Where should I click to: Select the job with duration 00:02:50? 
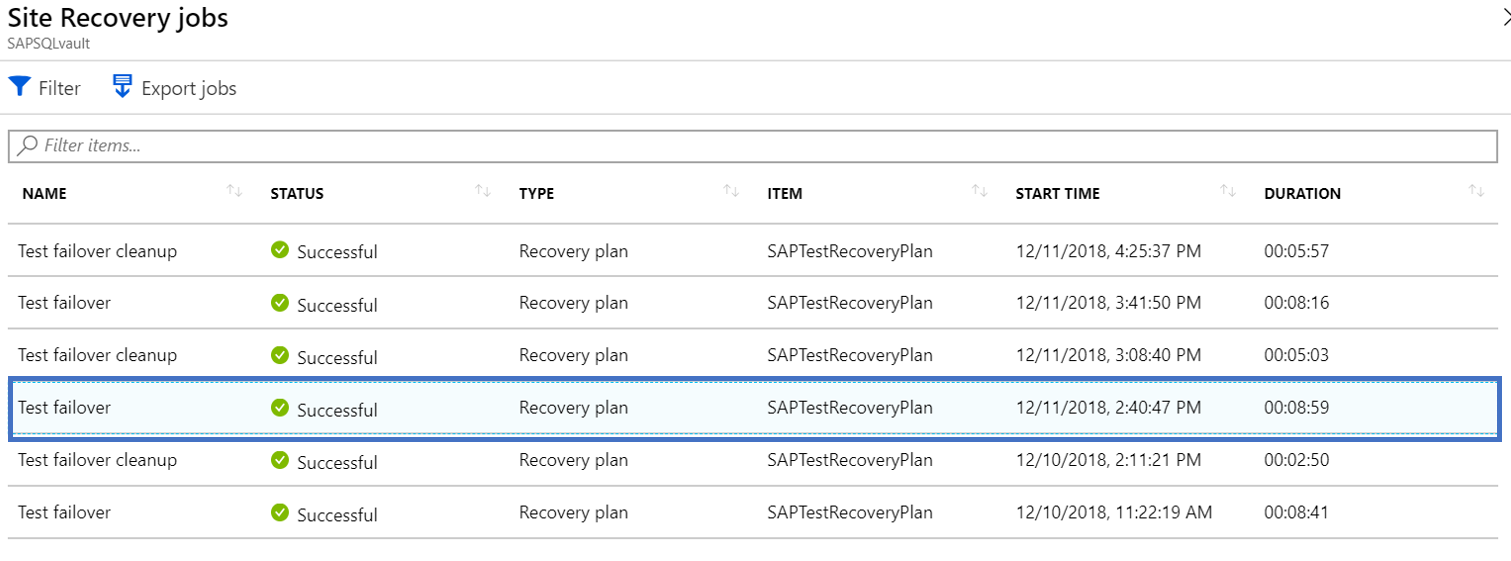point(1296,460)
